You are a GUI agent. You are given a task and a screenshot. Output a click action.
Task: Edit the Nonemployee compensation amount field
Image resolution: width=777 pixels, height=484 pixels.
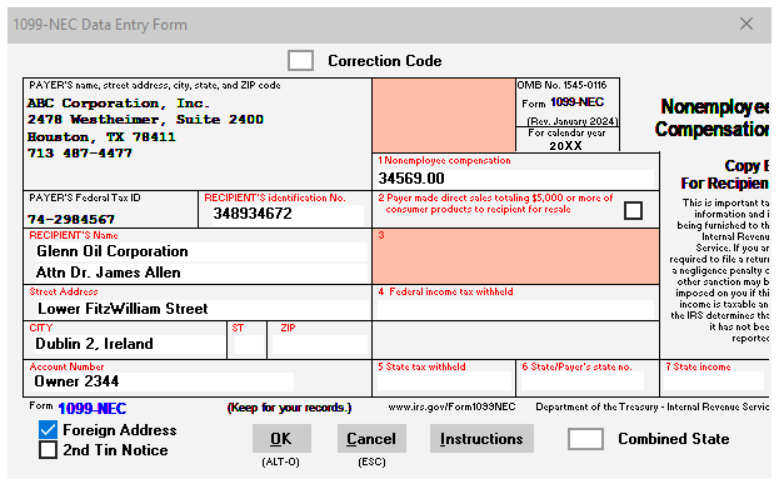[x=514, y=179]
